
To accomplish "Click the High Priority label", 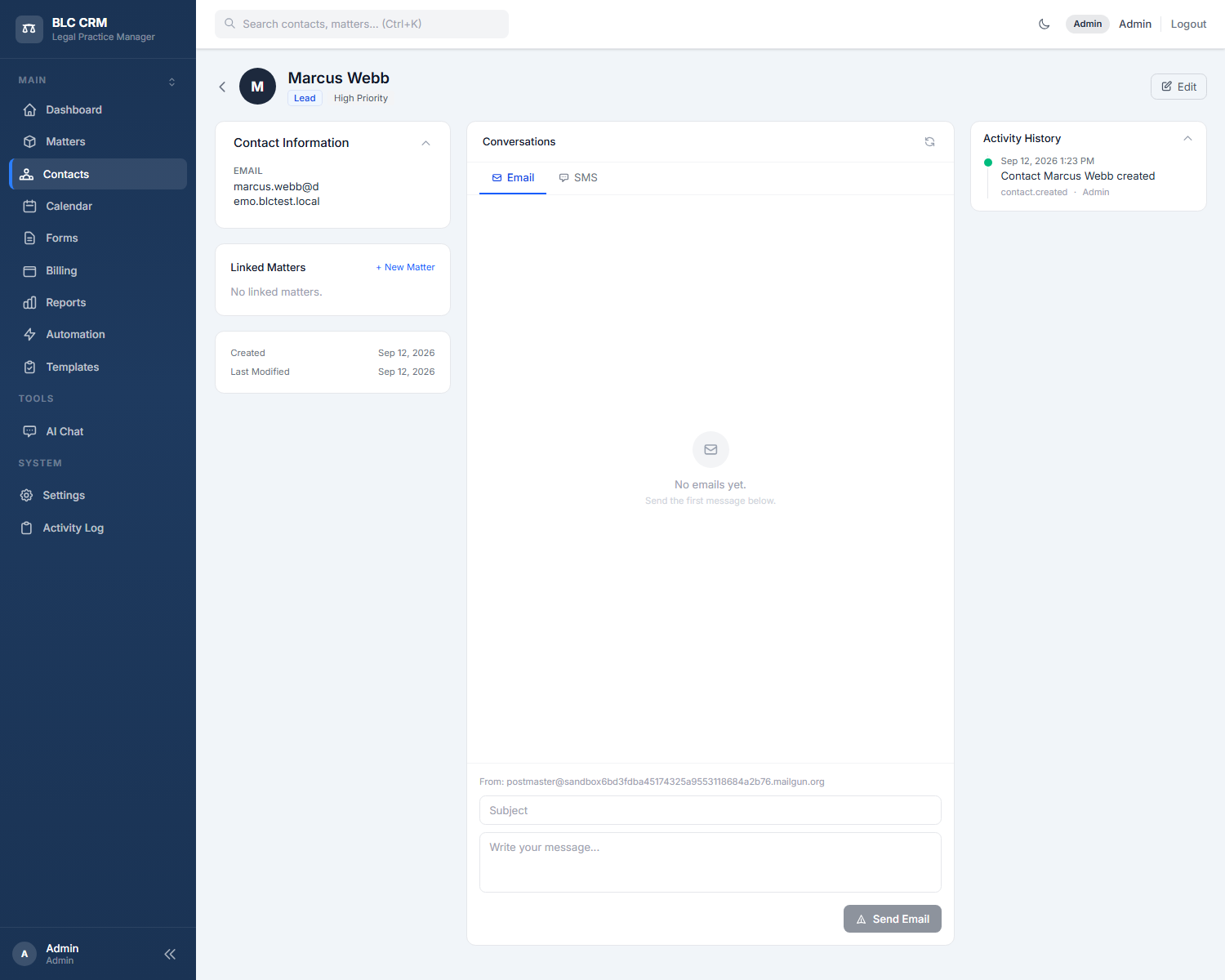I will [361, 98].
